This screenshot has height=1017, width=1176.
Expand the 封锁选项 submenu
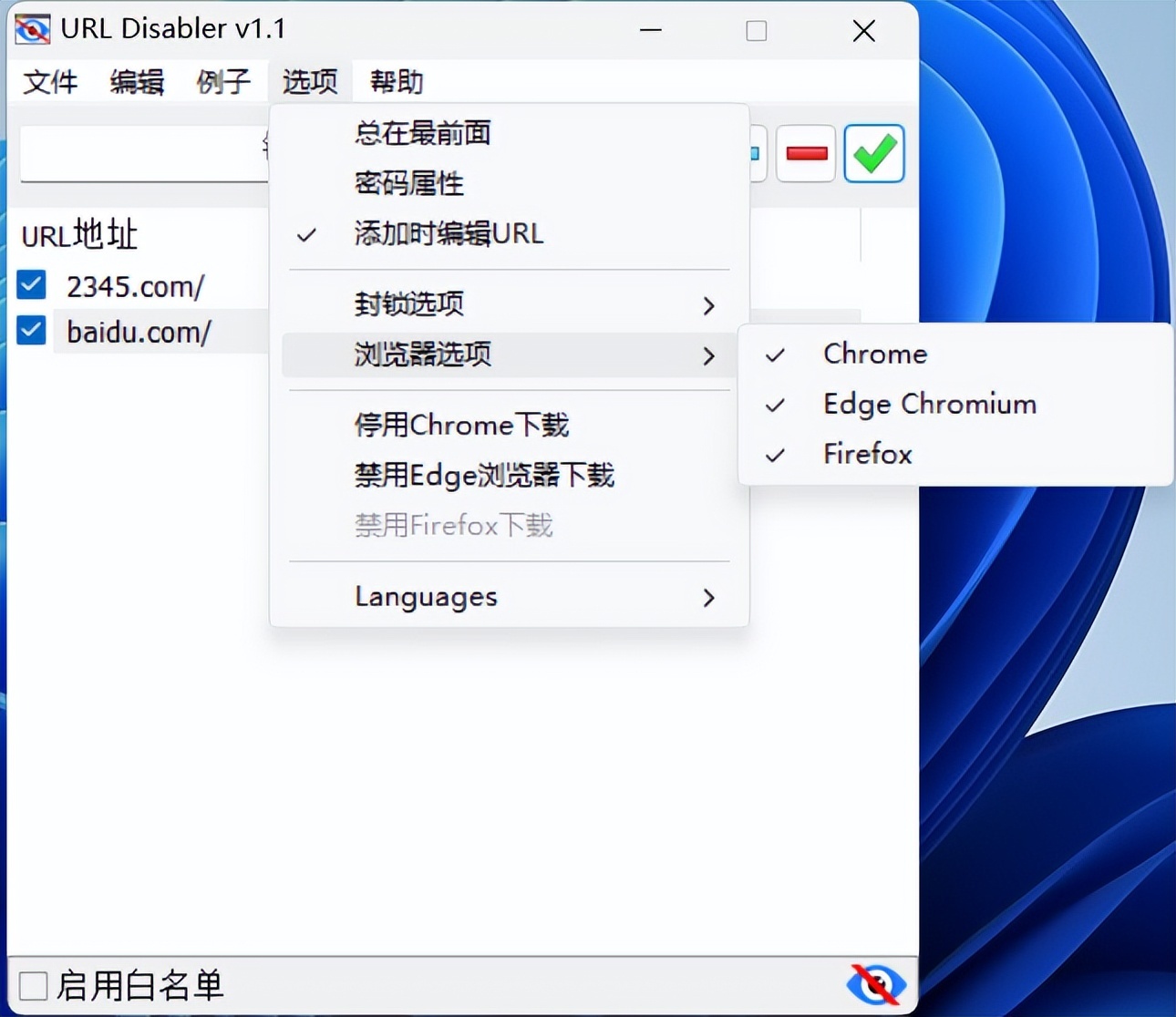pyautogui.click(x=408, y=304)
